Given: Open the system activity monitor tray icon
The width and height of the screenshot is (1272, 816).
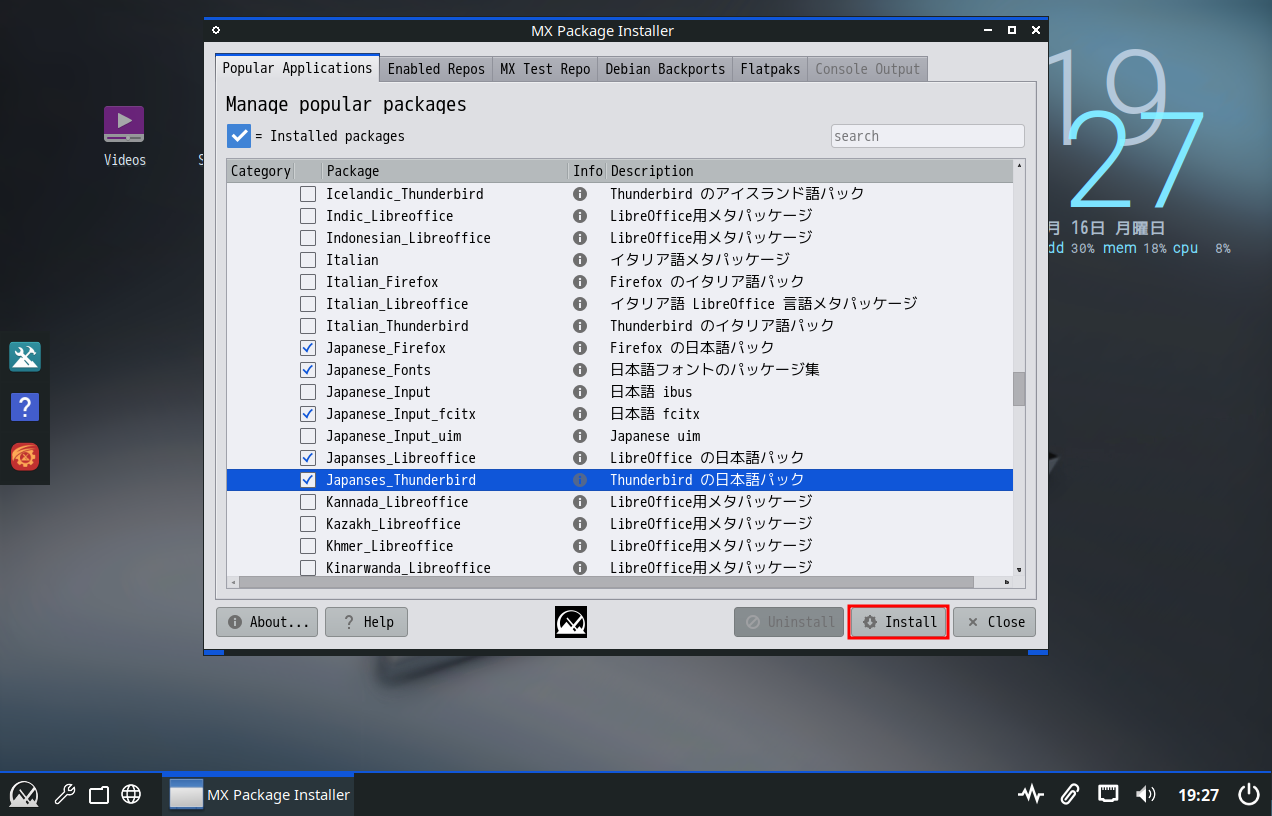Looking at the screenshot, I should (x=1031, y=795).
